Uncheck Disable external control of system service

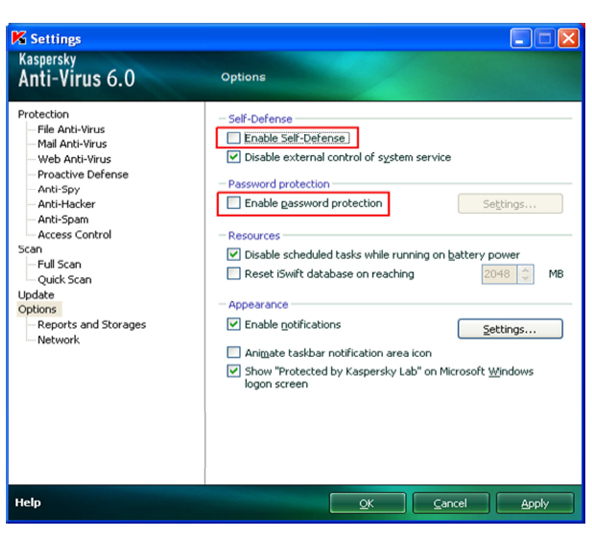(234, 157)
